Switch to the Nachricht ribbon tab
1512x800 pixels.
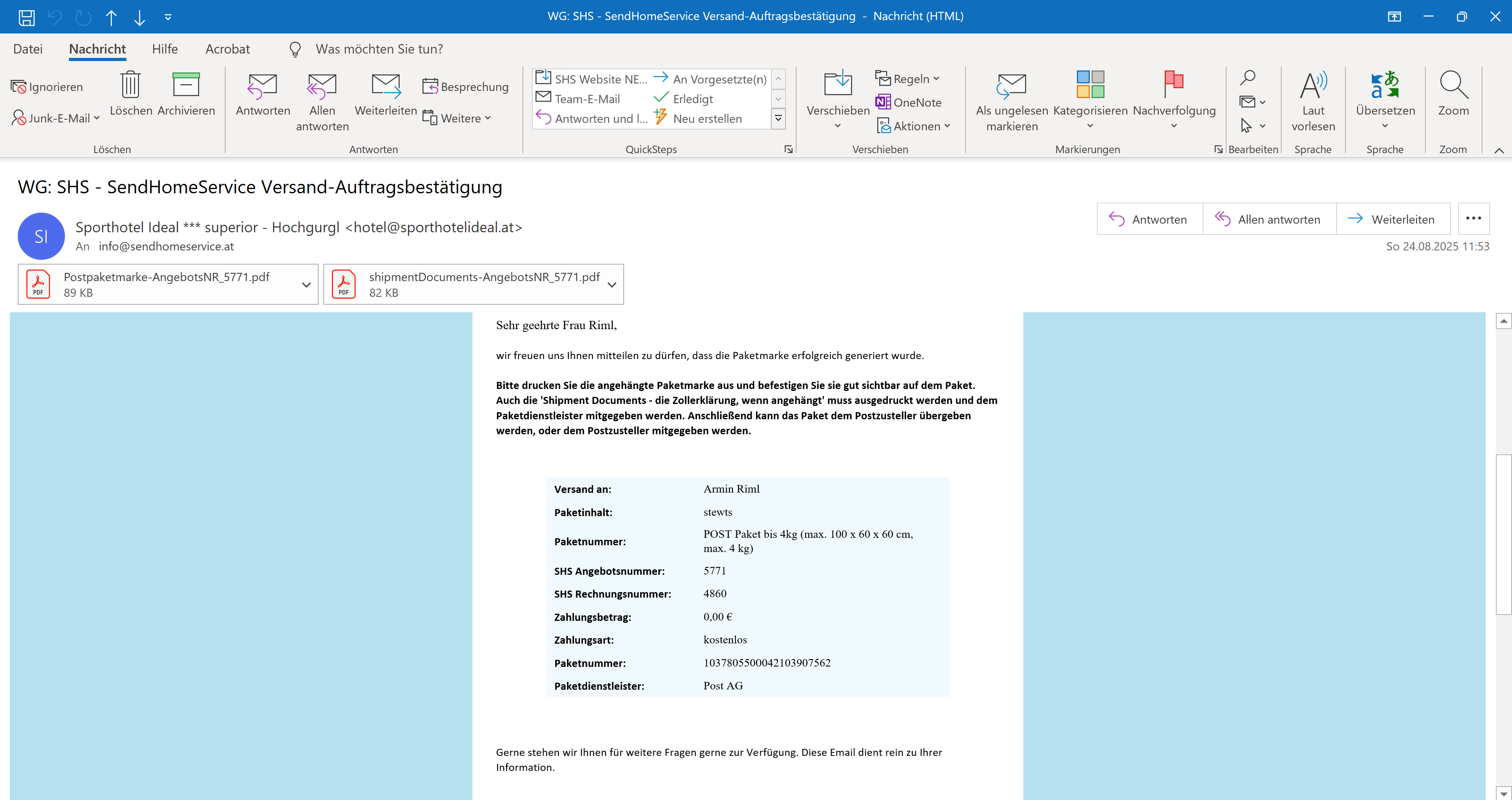97,49
